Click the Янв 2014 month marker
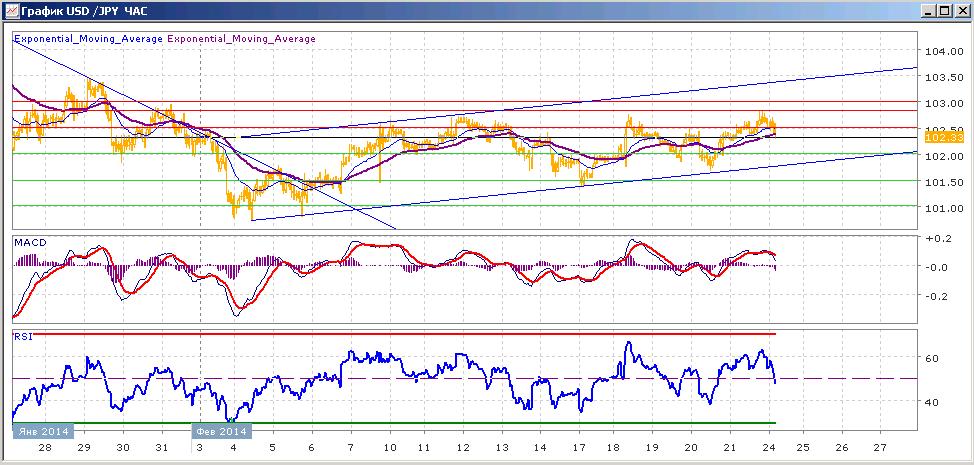 tap(43, 431)
